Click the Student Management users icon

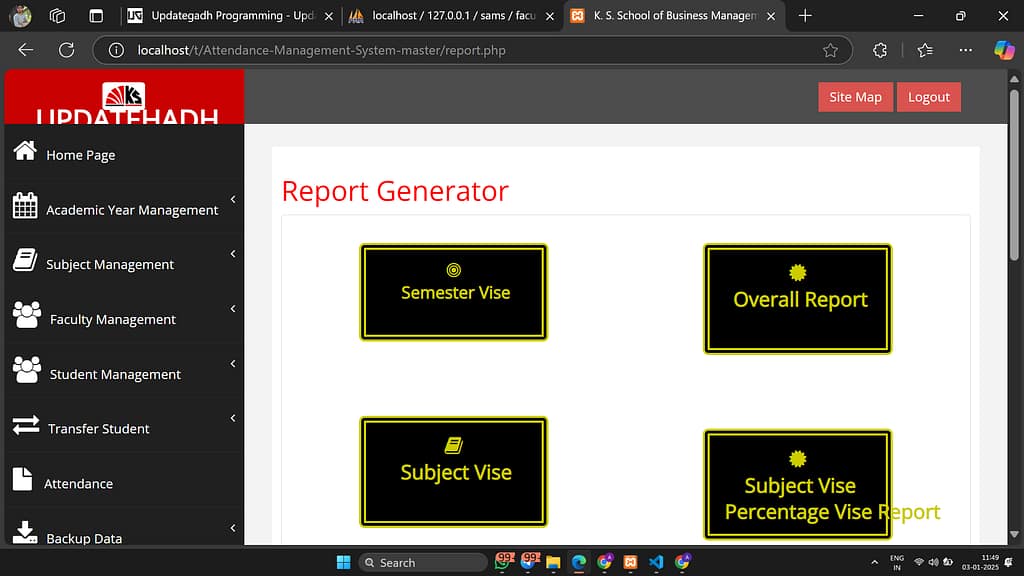pos(27,366)
